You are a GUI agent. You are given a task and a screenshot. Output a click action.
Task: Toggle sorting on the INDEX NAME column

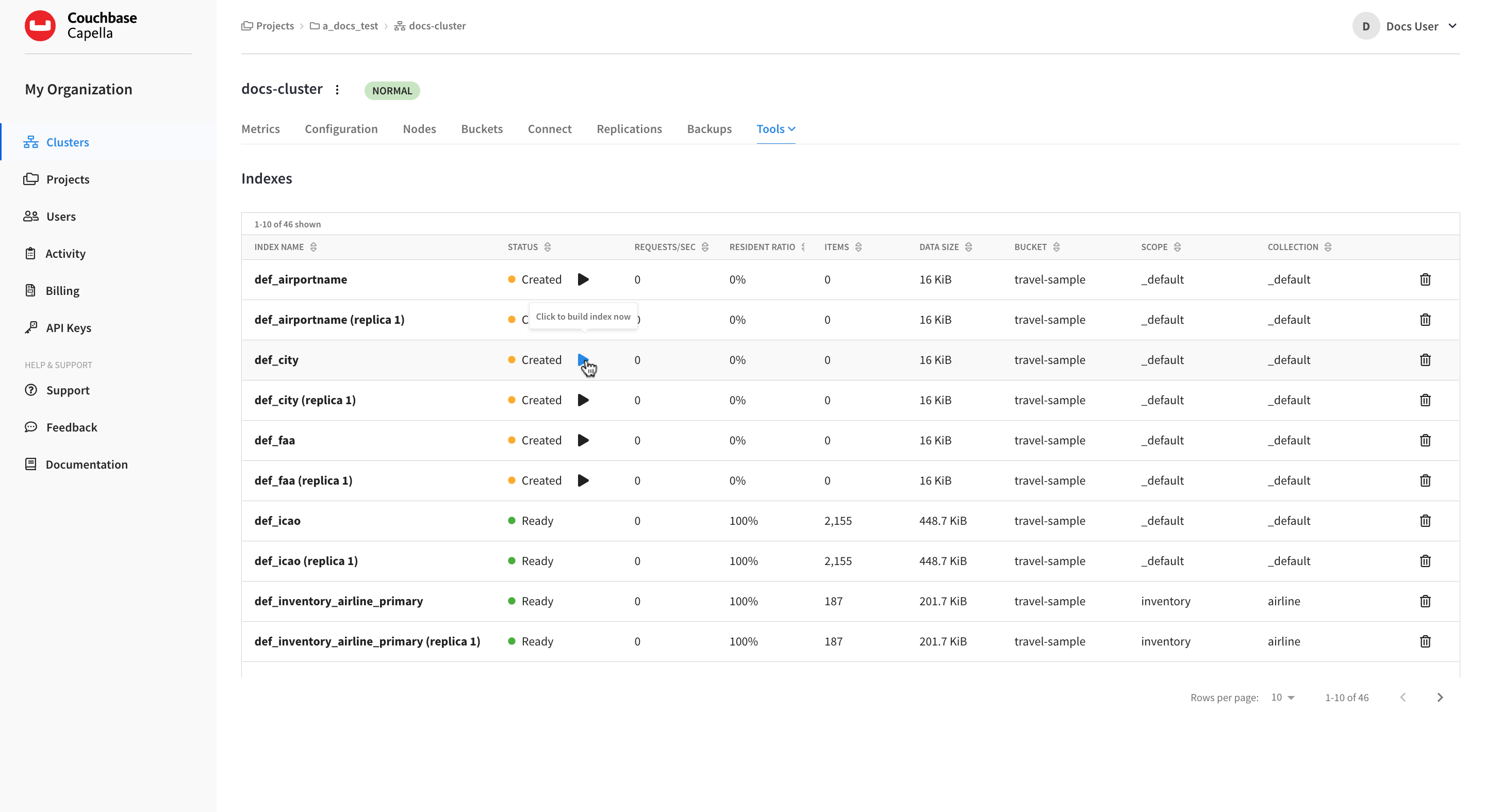pyautogui.click(x=314, y=246)
